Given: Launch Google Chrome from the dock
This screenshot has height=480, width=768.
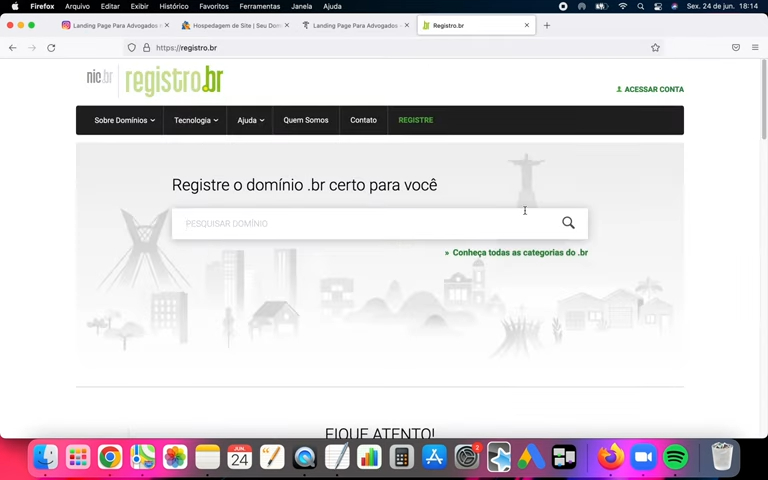Looking at the screenshot, I should point(110,457).
